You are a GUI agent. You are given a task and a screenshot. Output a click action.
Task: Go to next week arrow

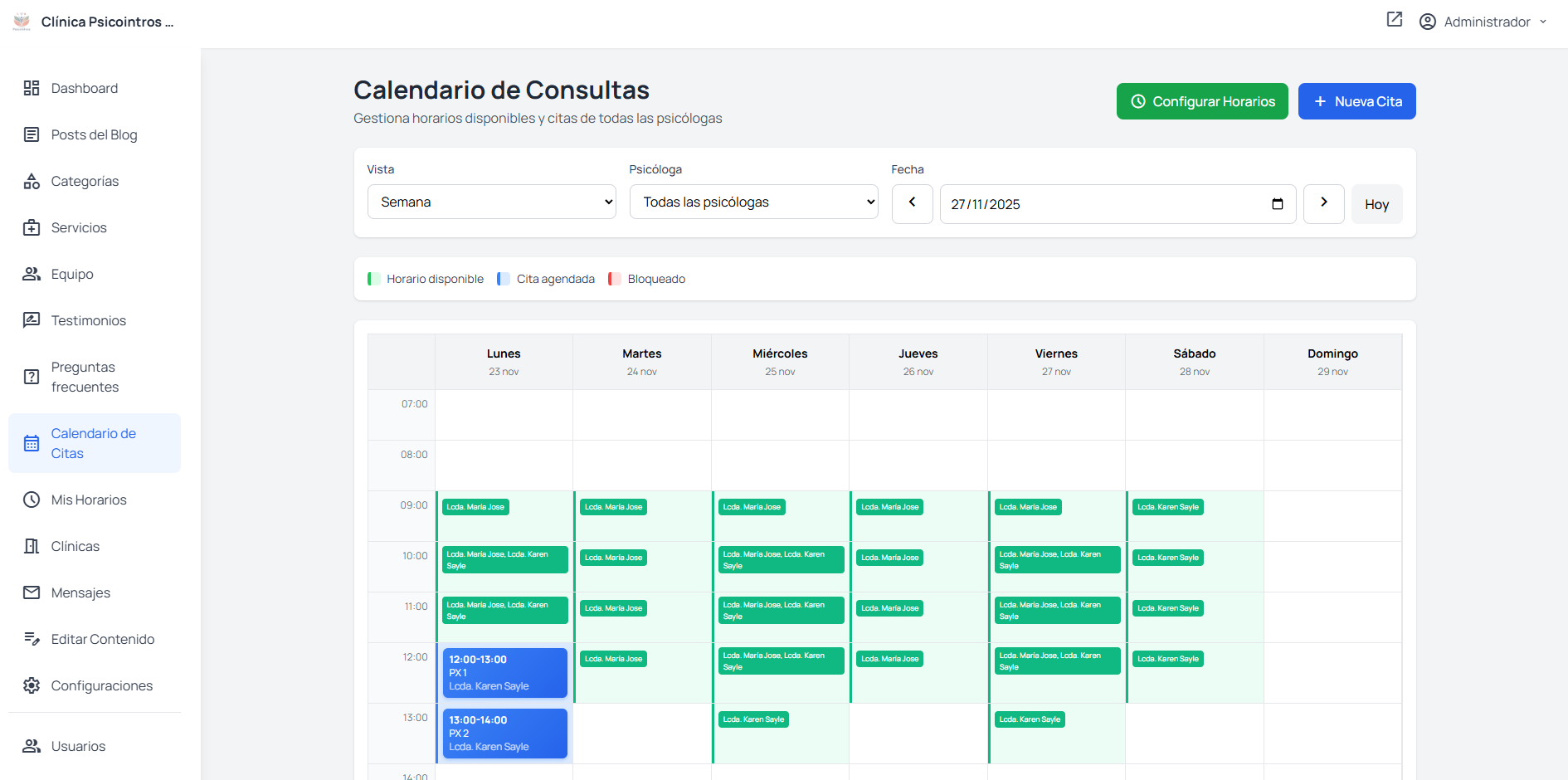click(1324, 204)
